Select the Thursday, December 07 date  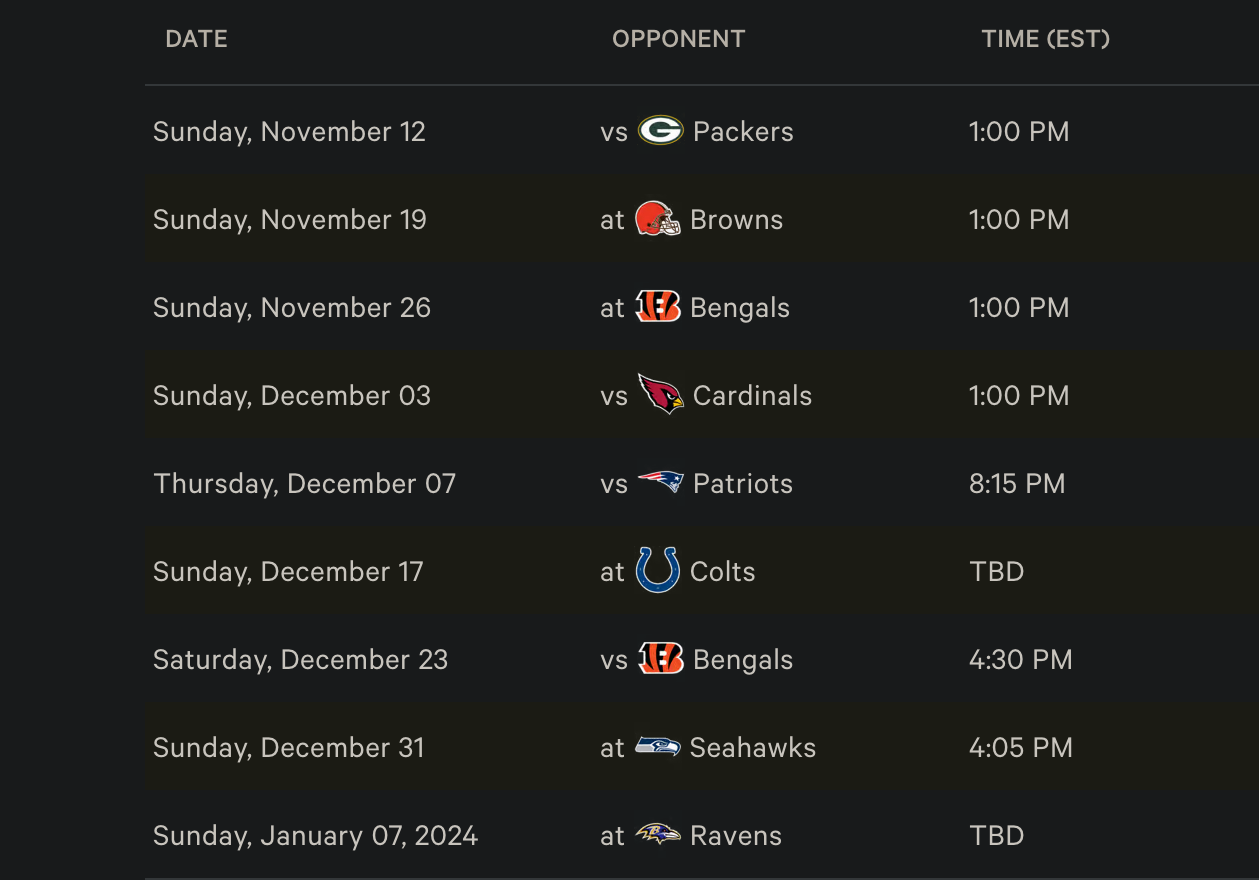click(x=304, y=484)
